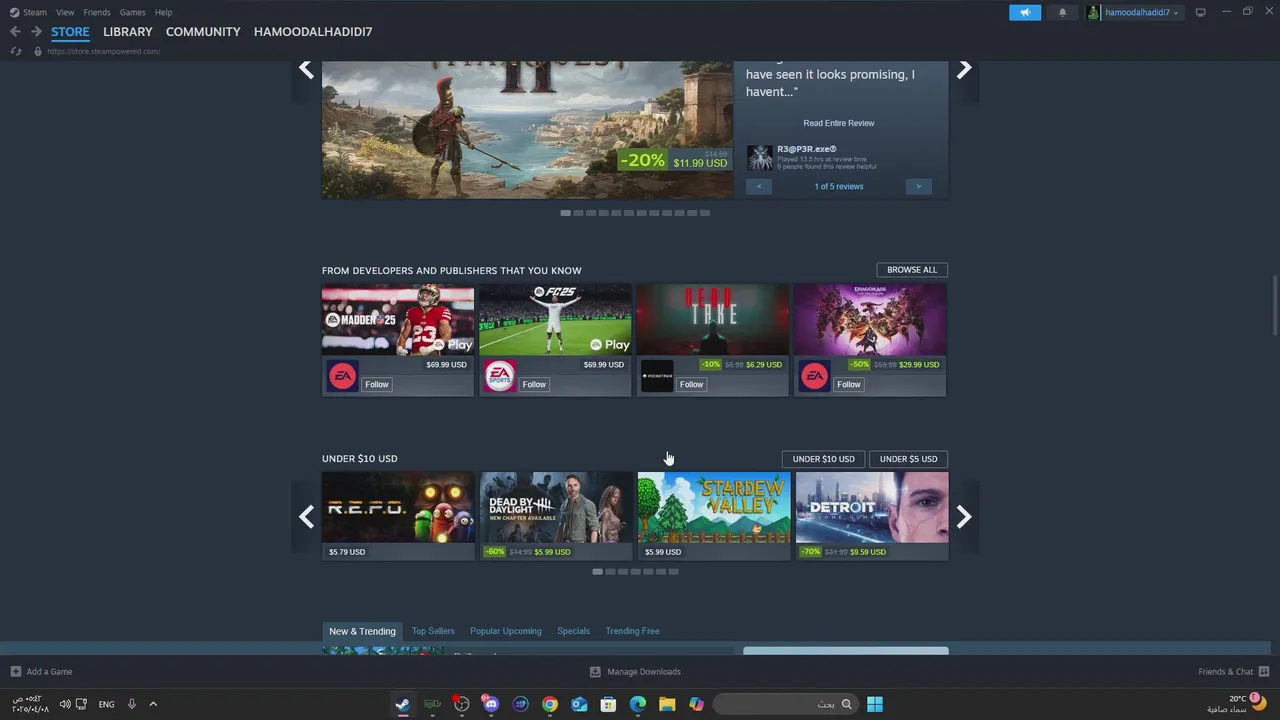Switch to the Trending Free tab
Image resolution: width=1280 pixels, height=720 pixels.
pyautogui.click(x=632, y=631)
